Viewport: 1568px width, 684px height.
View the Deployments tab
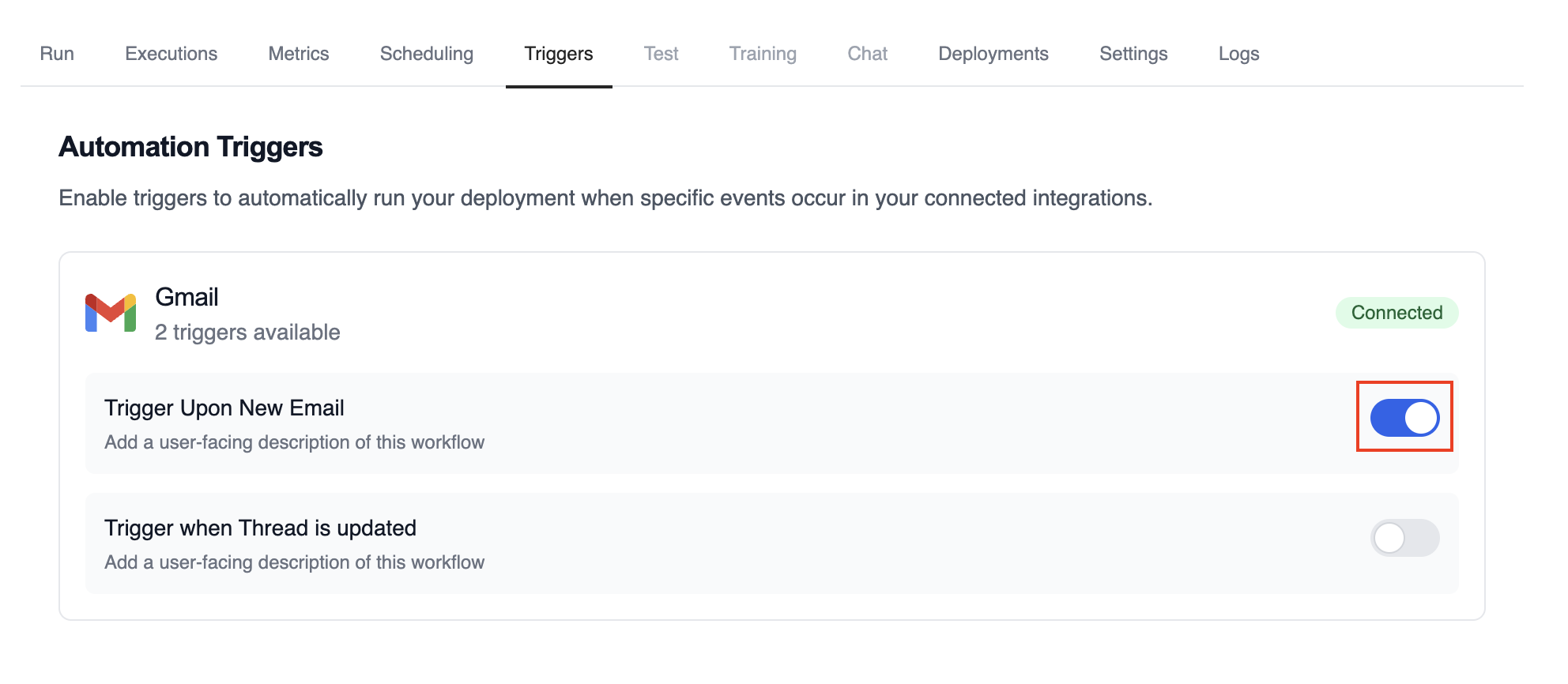pos(993,54)
